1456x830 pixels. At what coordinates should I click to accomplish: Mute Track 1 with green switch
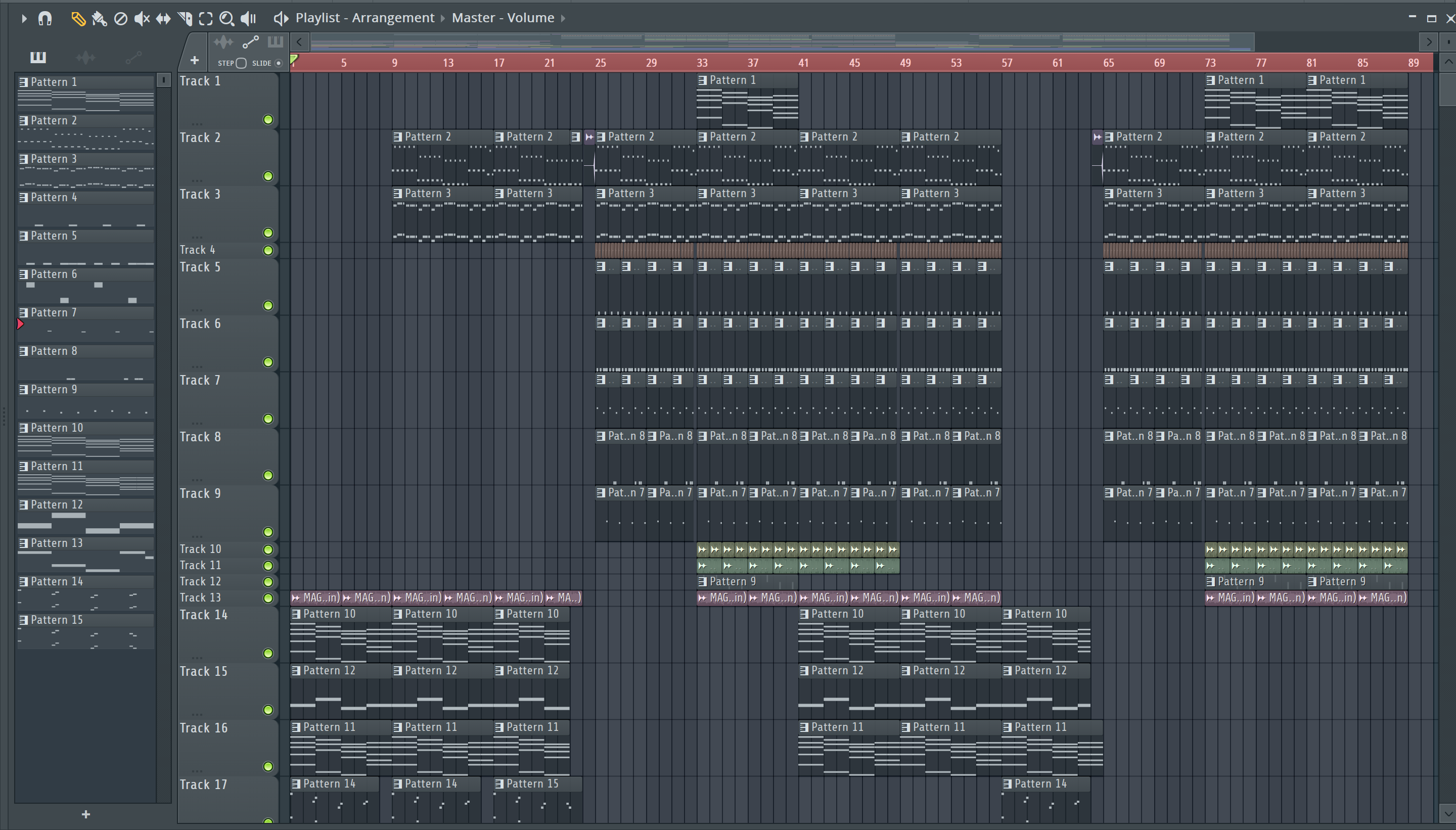pos(268,119)
